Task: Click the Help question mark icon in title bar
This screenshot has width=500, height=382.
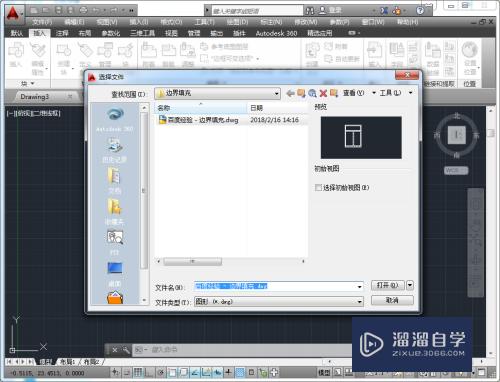Action: (420, 10)
